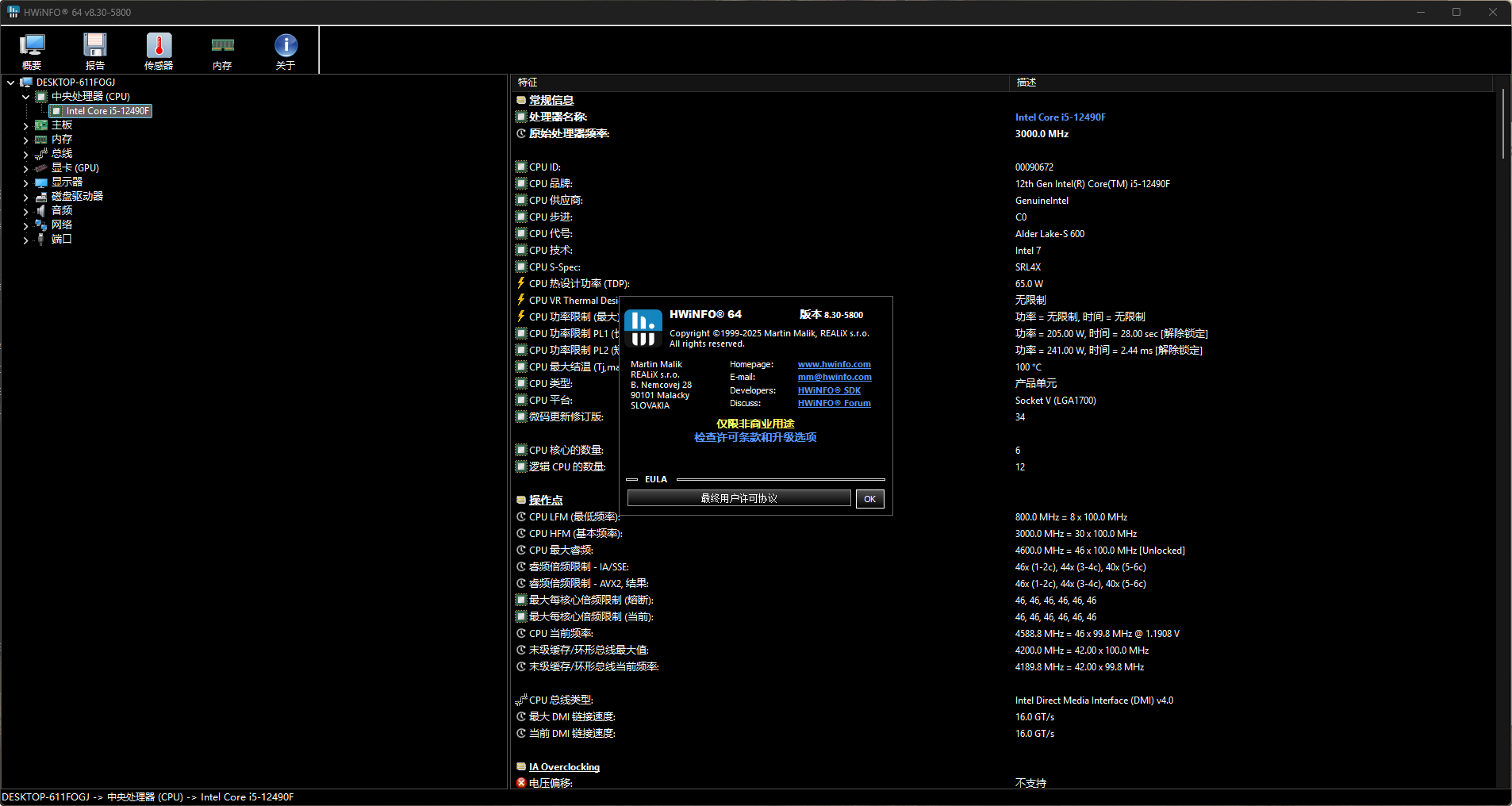Collapse the 中央处理器 (CPU) node
This screenshot has height=806, width=1512.
tap(25, 96)
